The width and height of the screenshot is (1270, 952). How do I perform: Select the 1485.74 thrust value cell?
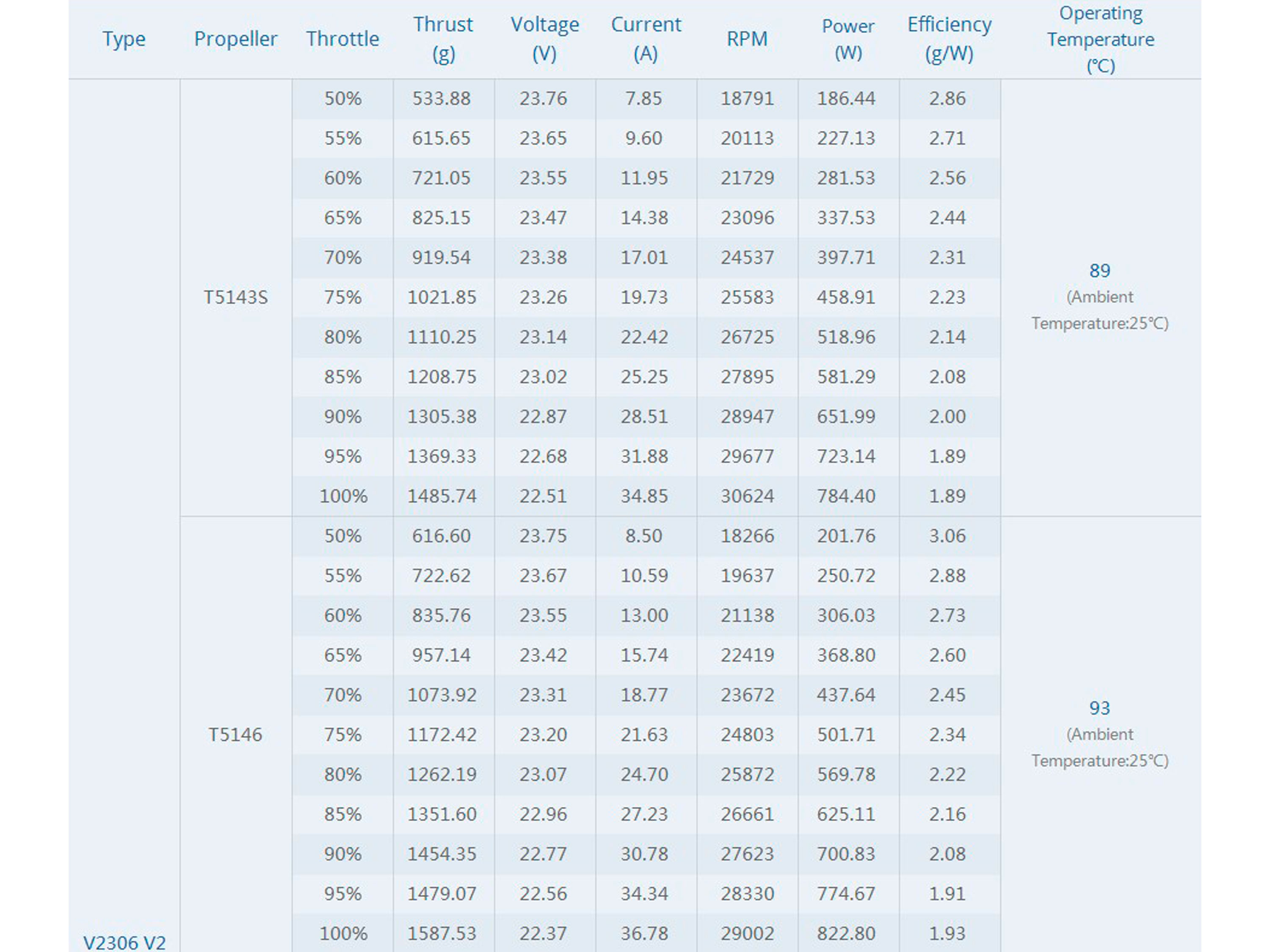pyautogui.click(x=442, y=496)
